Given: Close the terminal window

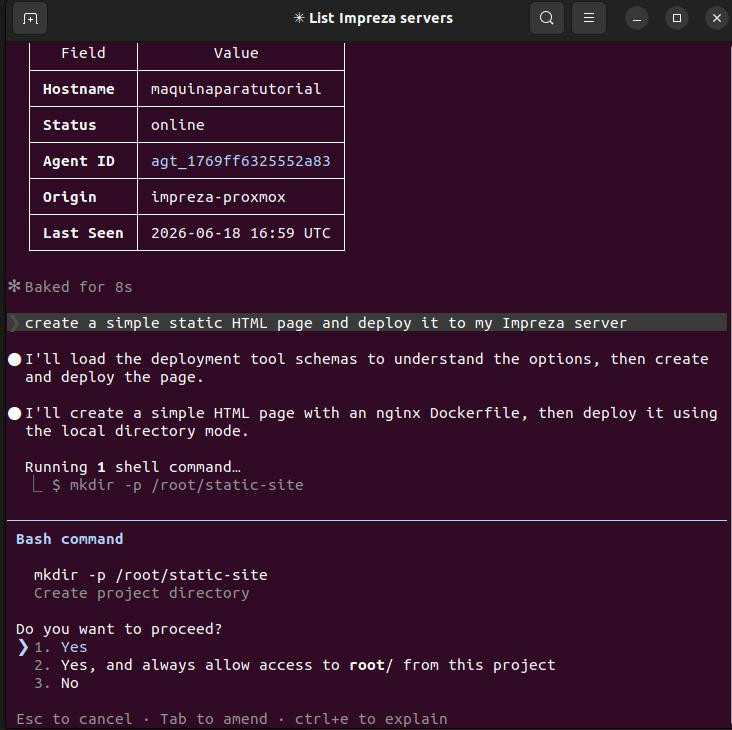Looking at the screenshot, I should (x=717, y=19).
